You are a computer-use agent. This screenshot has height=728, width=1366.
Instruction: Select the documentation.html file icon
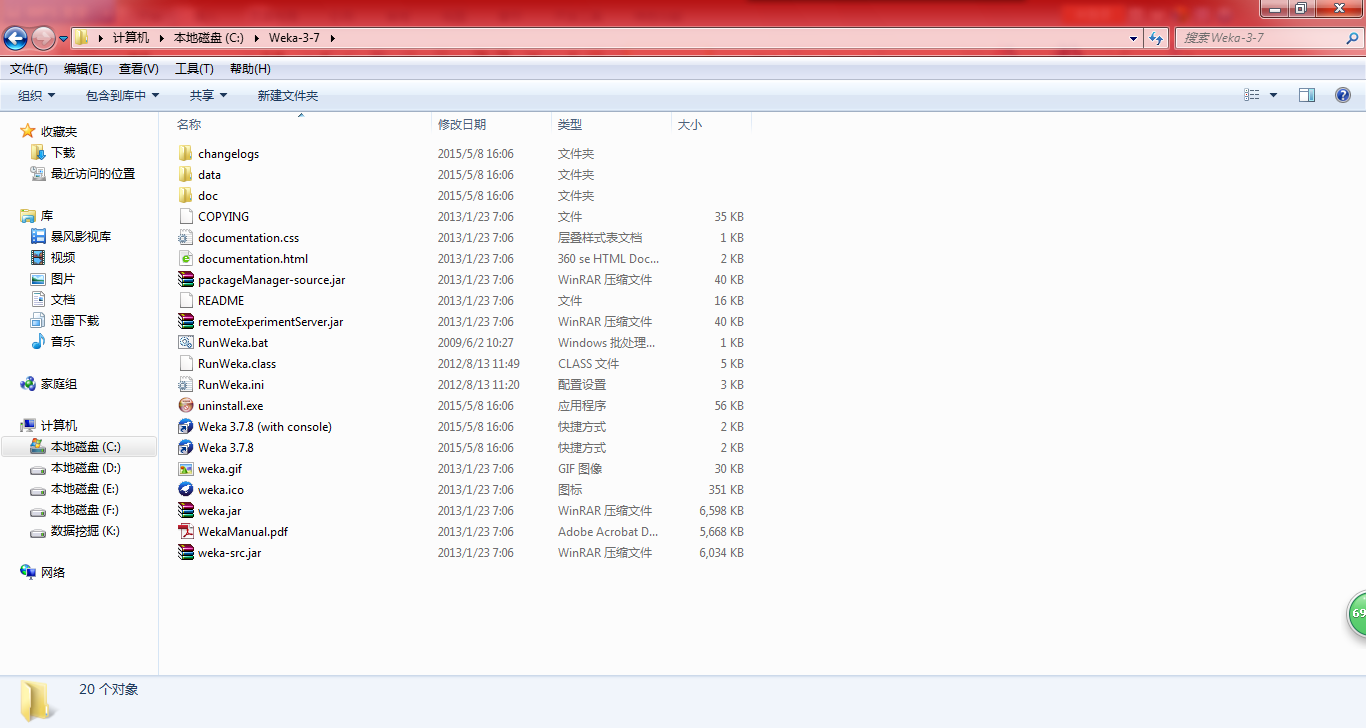[x=185, y=259]
